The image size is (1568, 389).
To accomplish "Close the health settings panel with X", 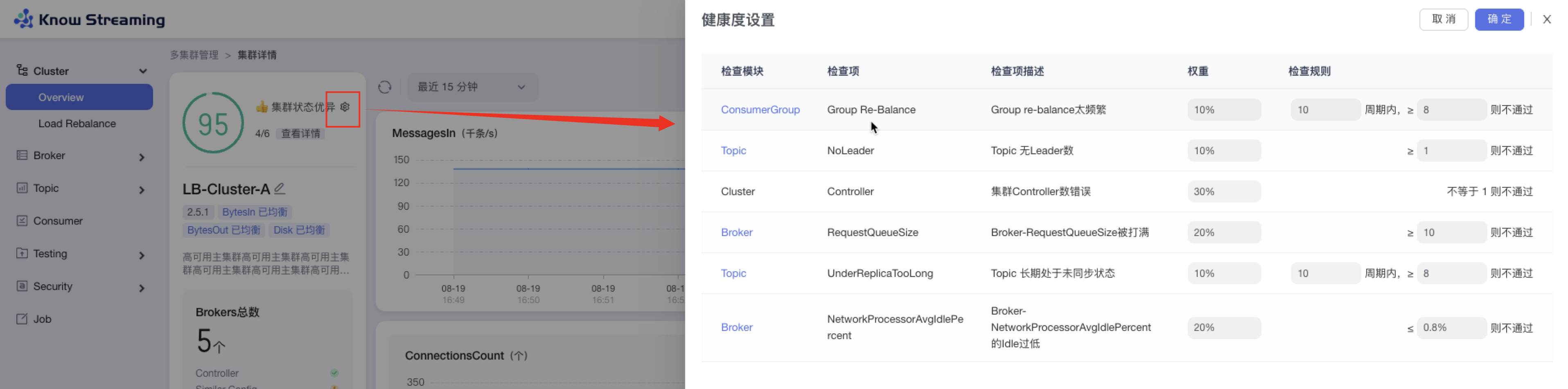I will pos(1547,20).
